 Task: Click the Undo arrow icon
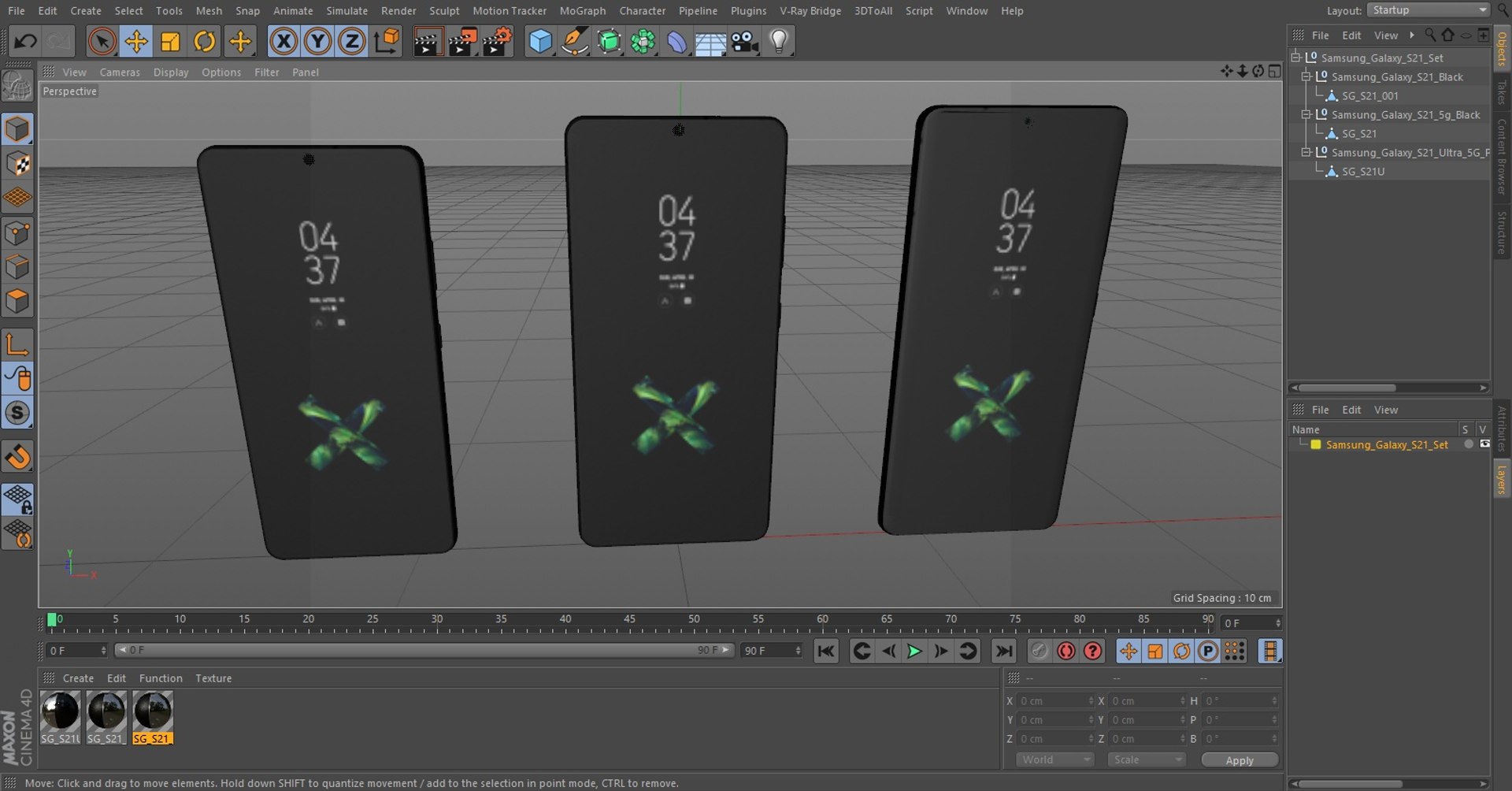[25, 41]
